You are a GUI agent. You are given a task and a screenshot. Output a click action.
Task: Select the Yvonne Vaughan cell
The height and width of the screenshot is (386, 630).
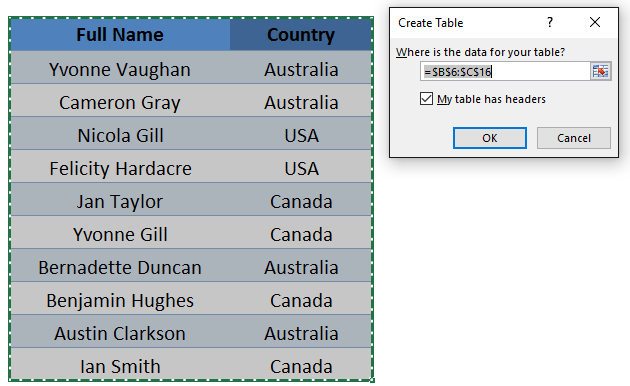click(120, 67)
